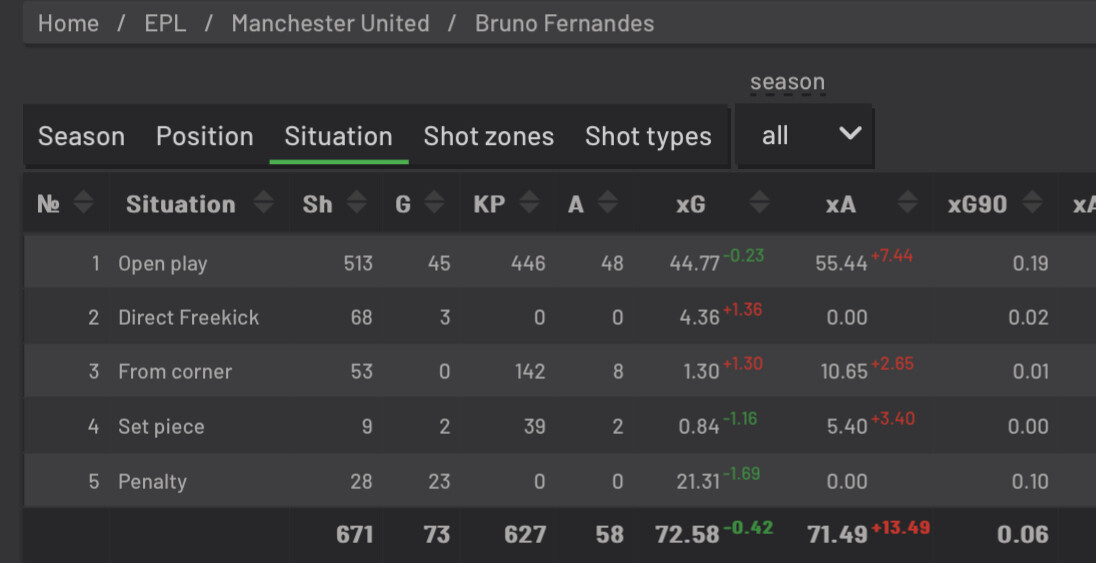Go to Home breadcrumb link
1096x563 pixels.
click(68, 23)
